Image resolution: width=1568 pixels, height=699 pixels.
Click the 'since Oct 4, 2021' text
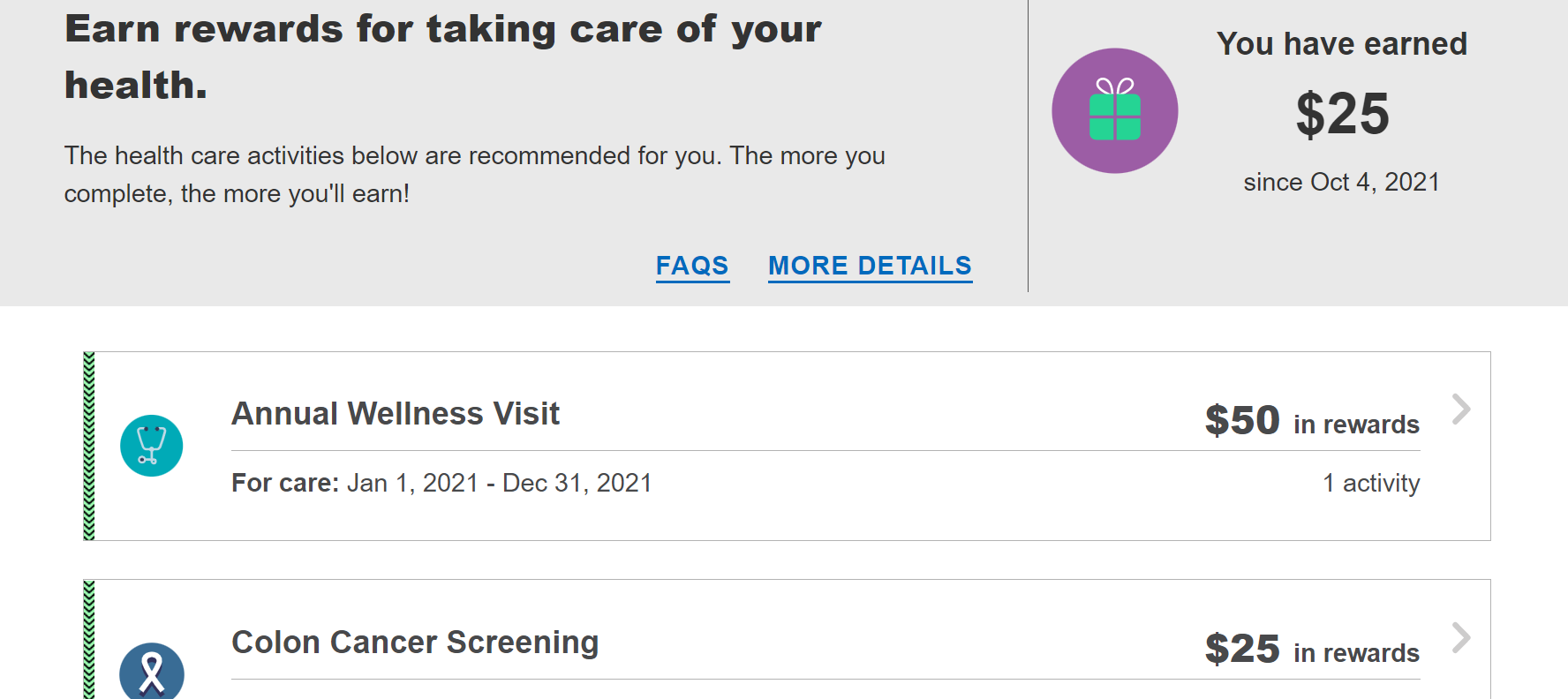coord(1342,182)
